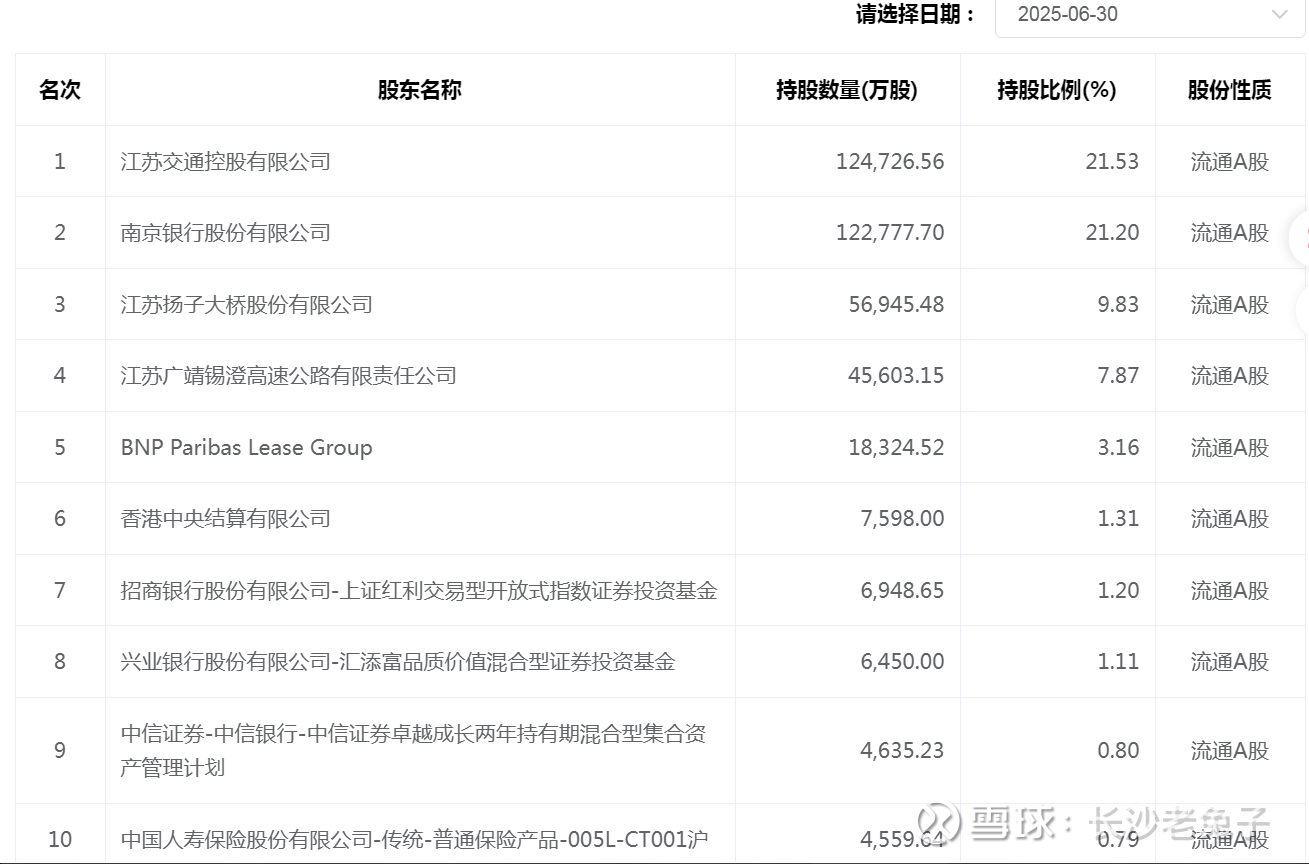Select the 中信证券卓越成长 asset plan shareholder
The image size is (1309, 864).
click(414, 750)
